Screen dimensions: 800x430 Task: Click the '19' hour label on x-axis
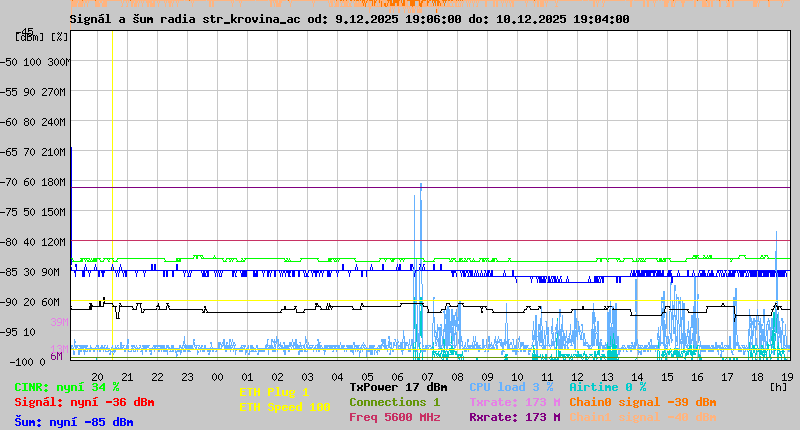787,377
